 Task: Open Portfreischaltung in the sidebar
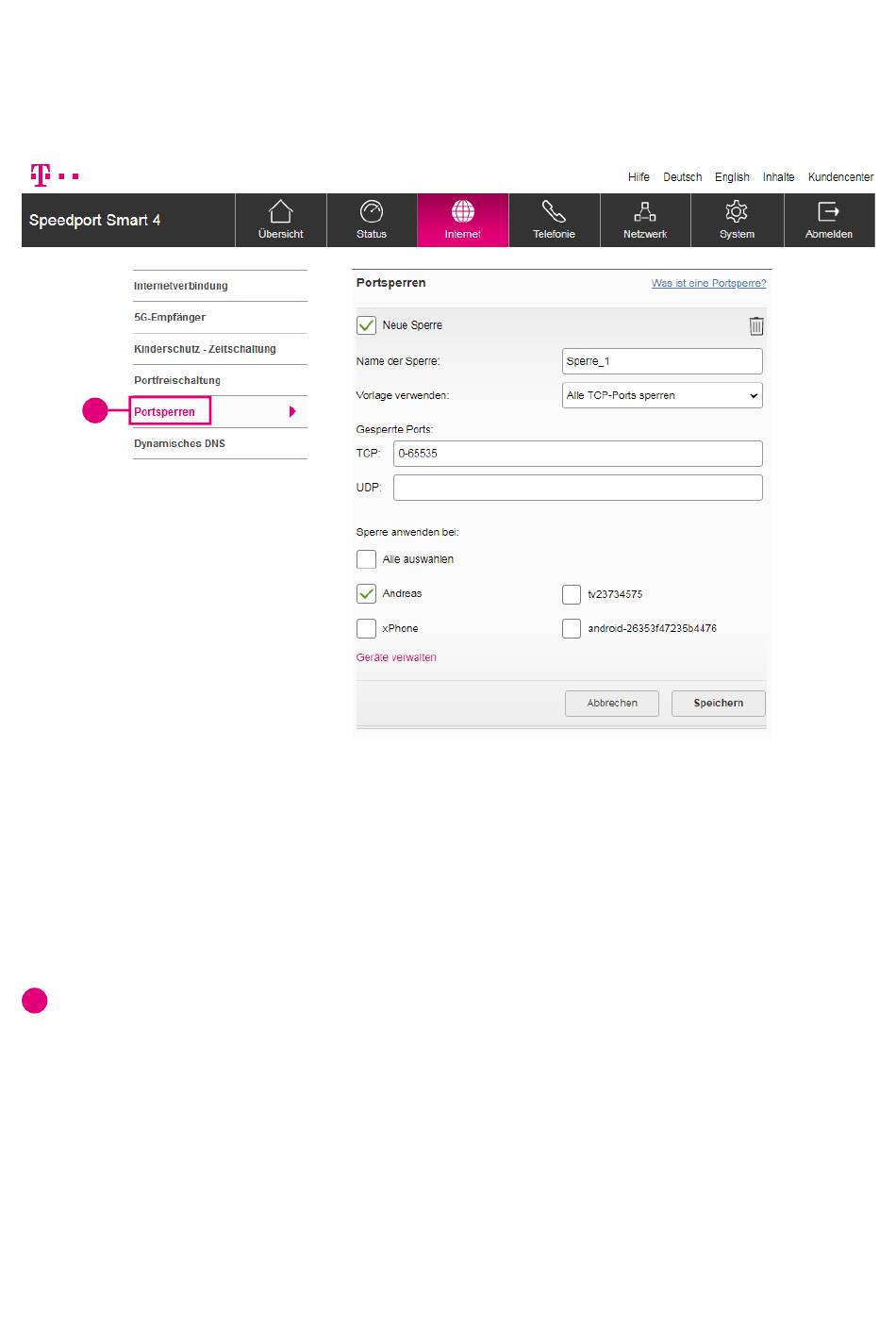177,380
